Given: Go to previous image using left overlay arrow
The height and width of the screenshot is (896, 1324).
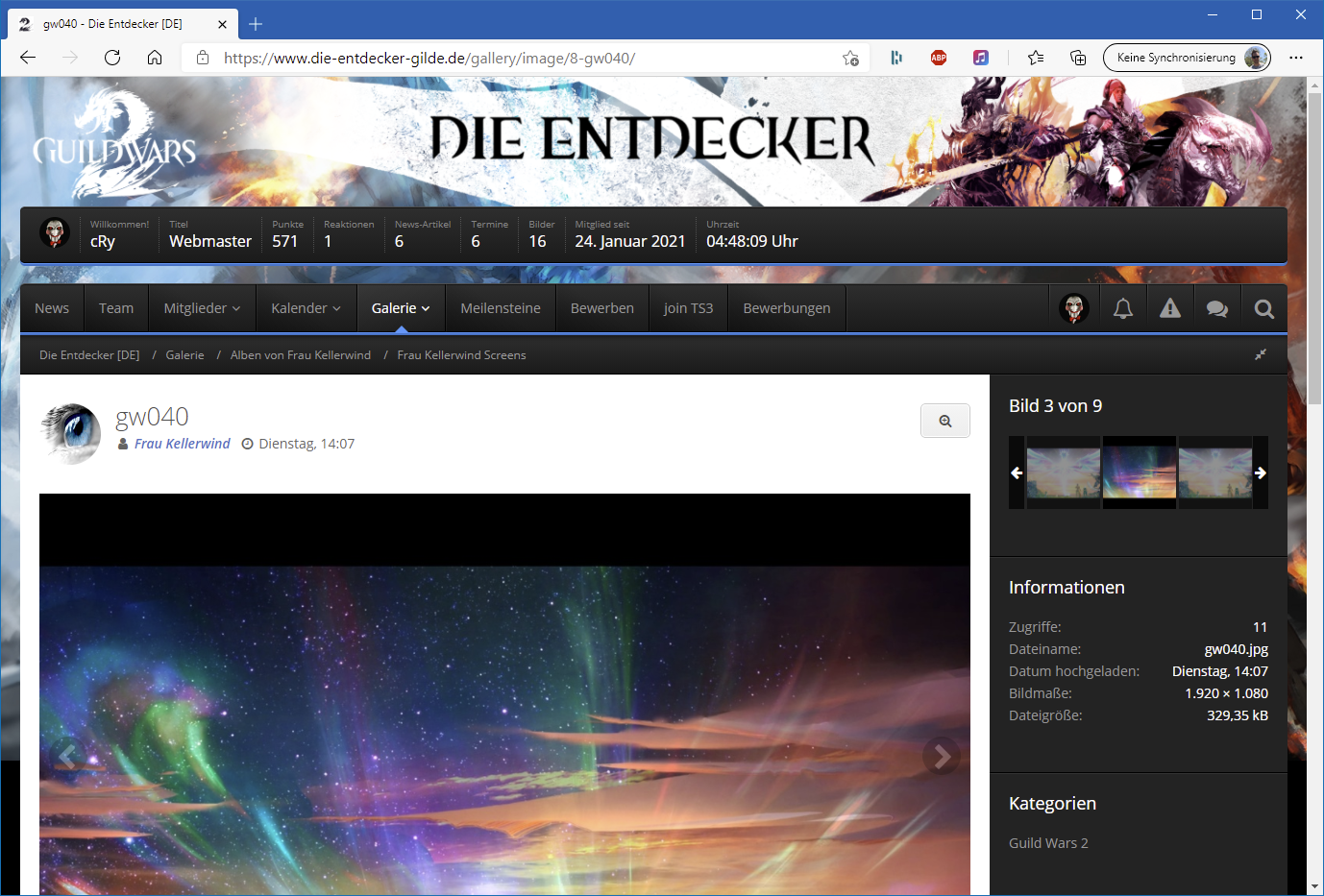Looking at the screenshot, I should 67,757.
